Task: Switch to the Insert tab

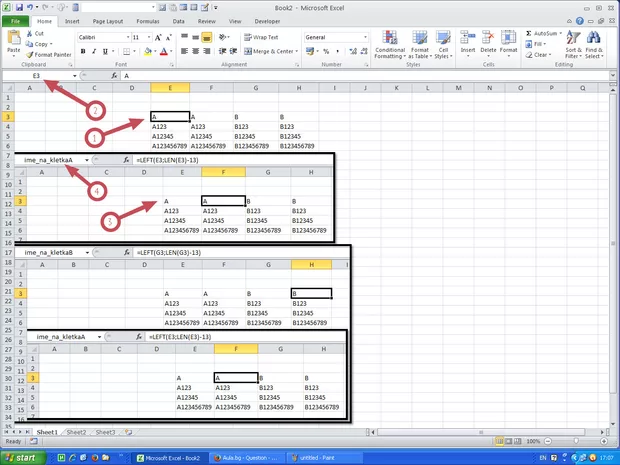Action: point(72,21)
